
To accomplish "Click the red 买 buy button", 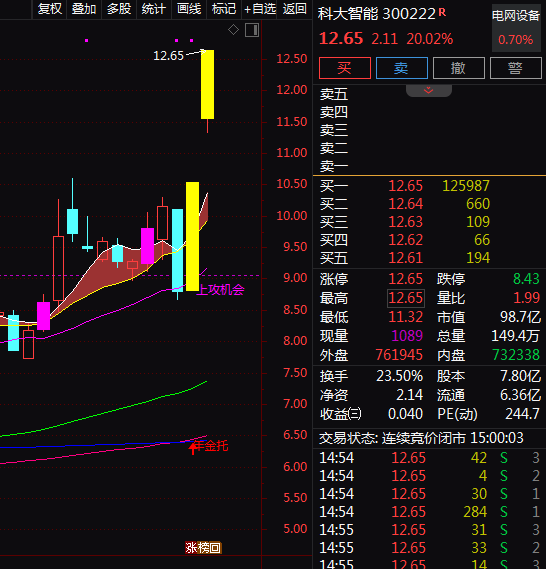I will point(345,68).
